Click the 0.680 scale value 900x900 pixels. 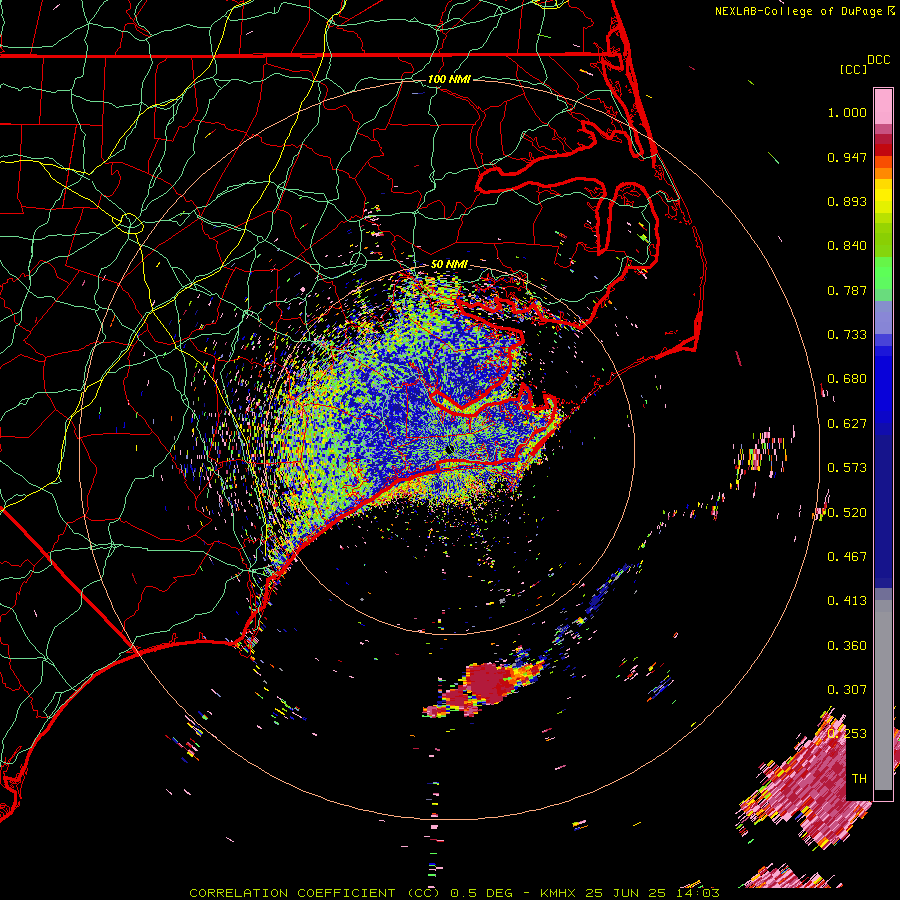(847, 379)
